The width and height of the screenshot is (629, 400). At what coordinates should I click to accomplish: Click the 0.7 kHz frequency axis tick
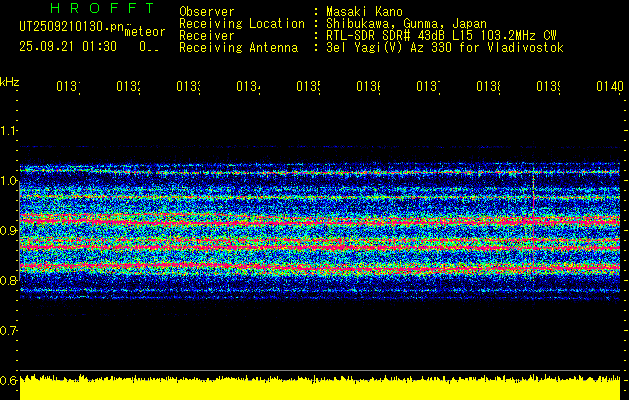(9, 330)
